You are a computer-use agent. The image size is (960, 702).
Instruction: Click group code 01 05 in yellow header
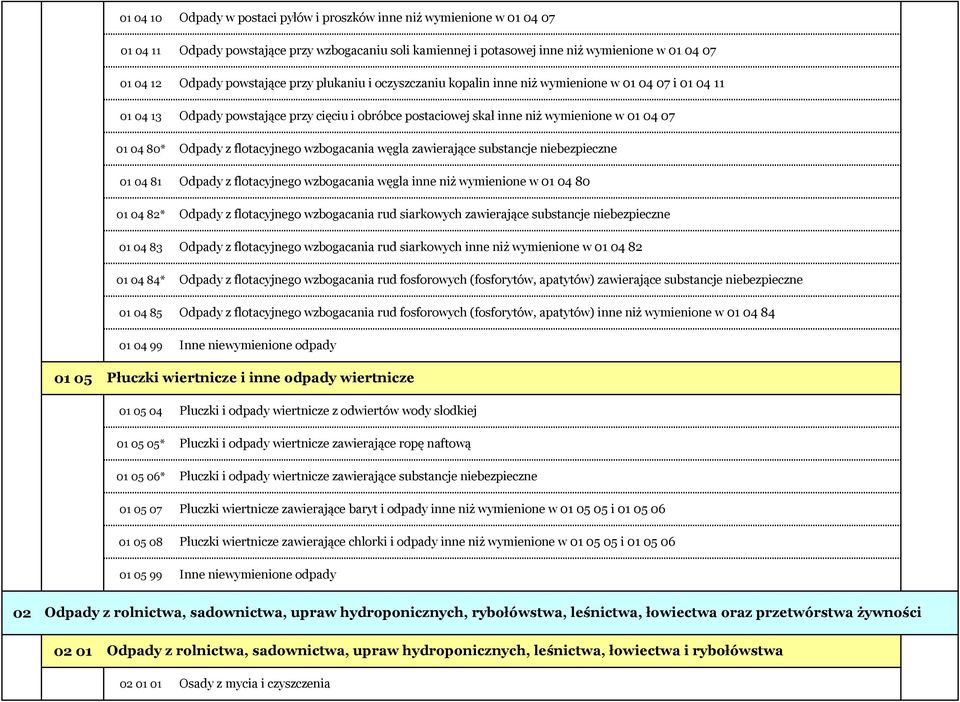click(73, 379)
